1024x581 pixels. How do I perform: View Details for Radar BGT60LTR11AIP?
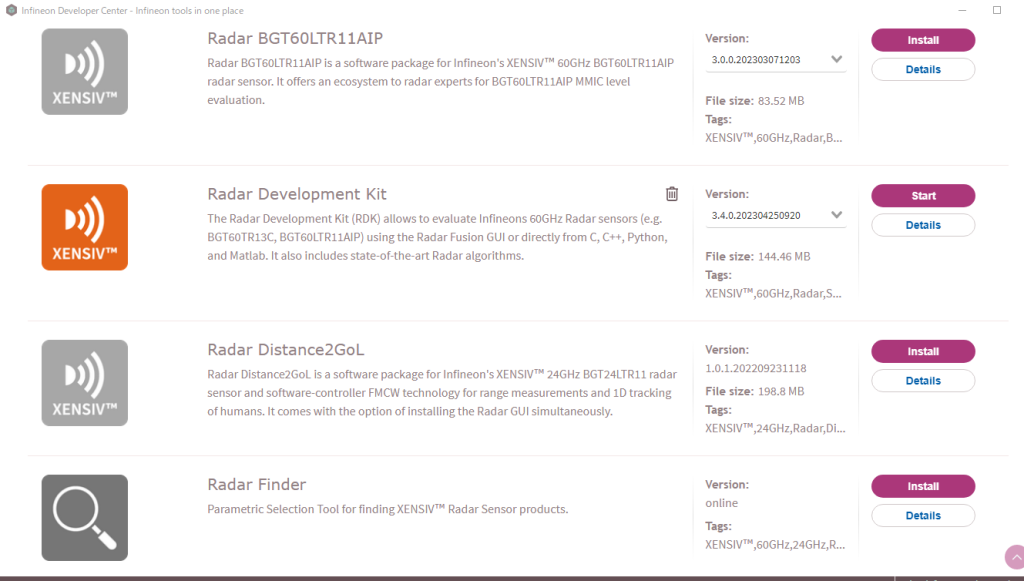point(923,70)
